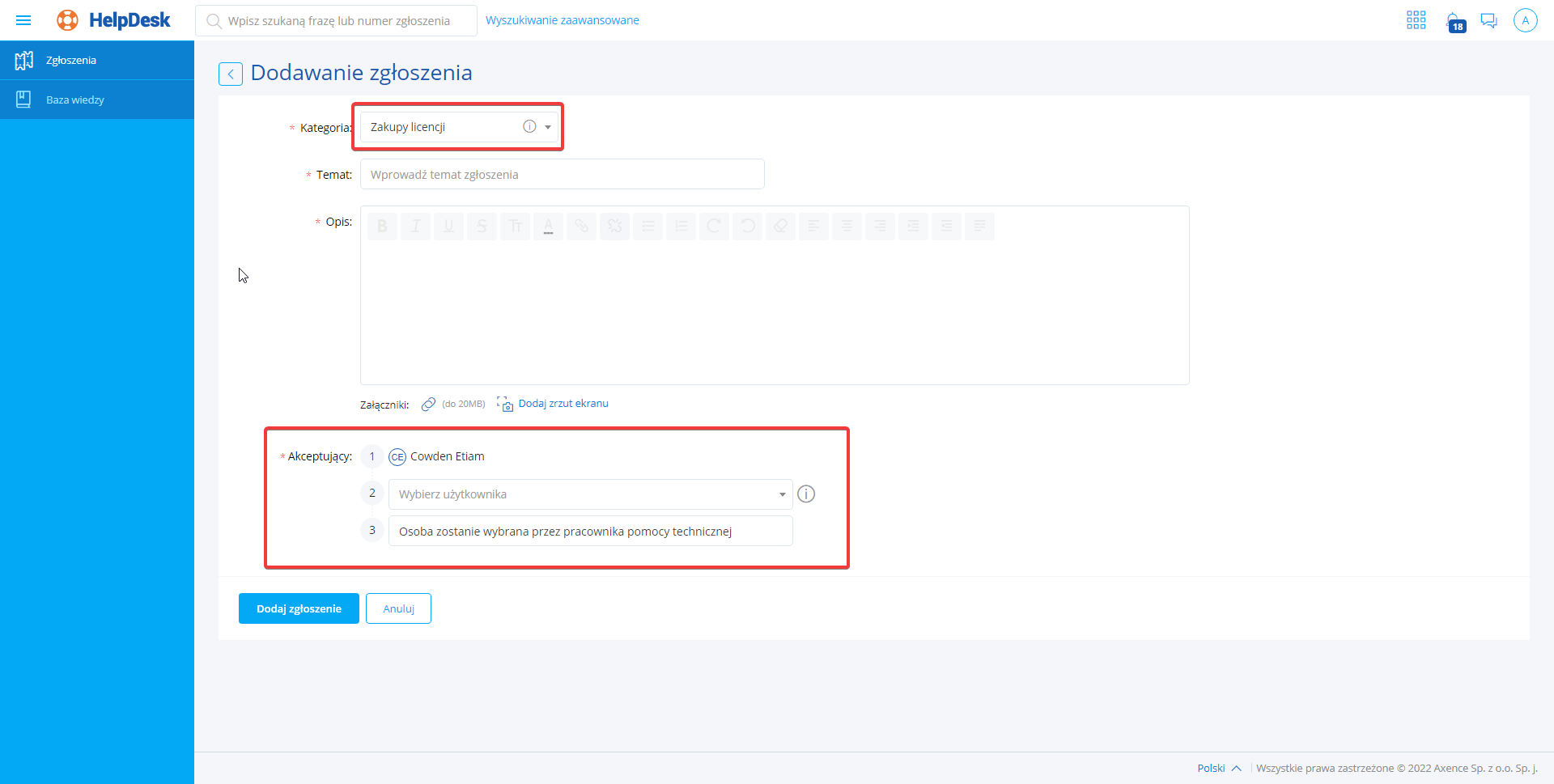The width and height of the screenshot is (1554, 784).
Task: Expand the Kategoria dropdown
Action: (x=547, y=127)
